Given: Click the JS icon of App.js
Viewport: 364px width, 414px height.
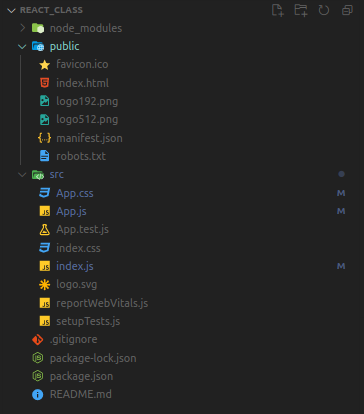Looking at the screenshot, I should tap(45, 211).
